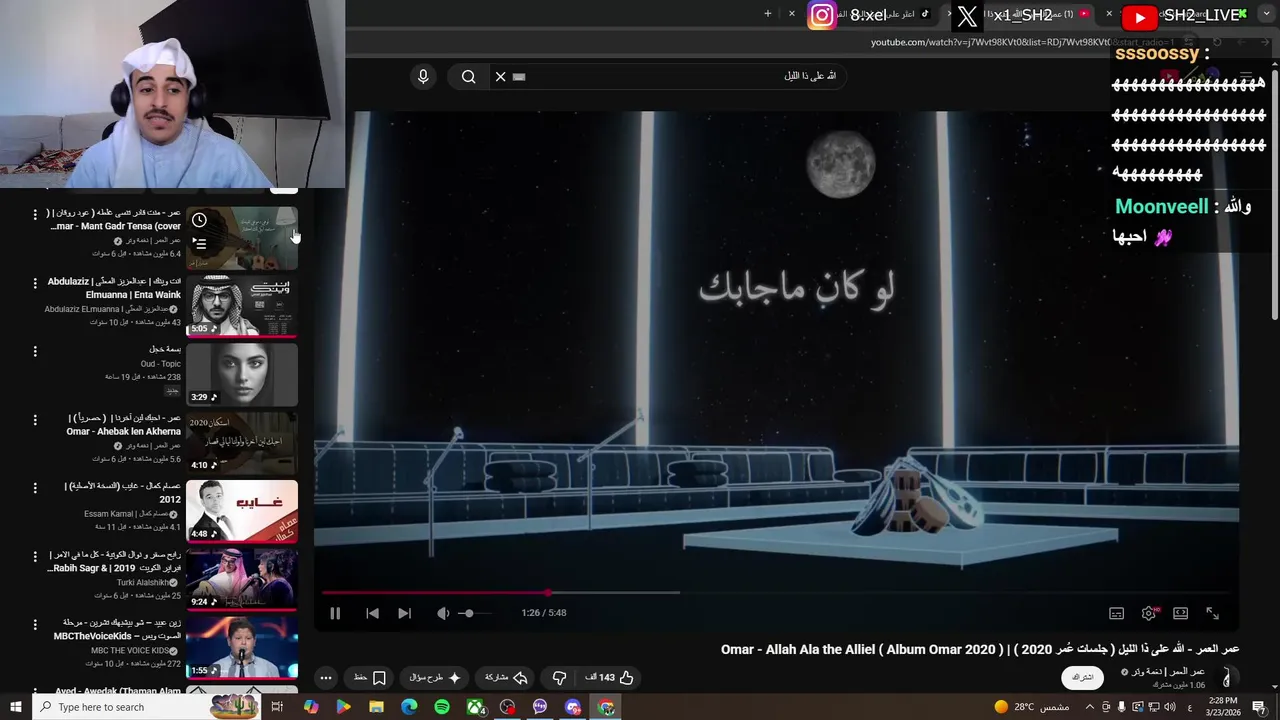Skip to previous video in playlist
The width and height of the screenshot is (1280, 720).
click(372, 613)
